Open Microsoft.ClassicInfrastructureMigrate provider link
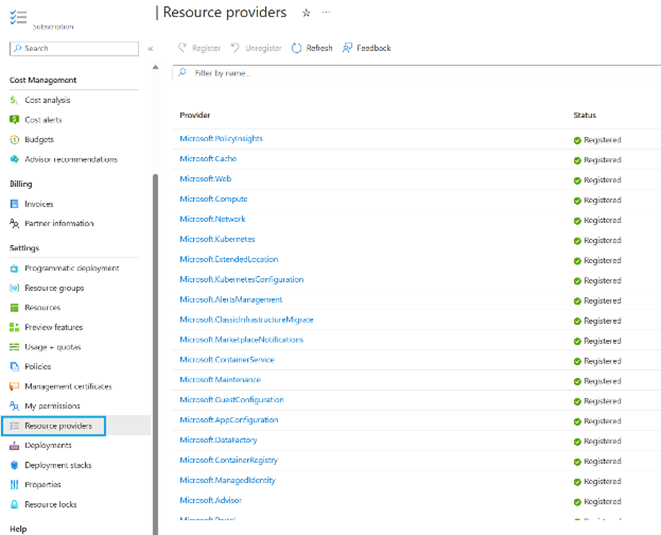Image resolution: width=661 pixels, height=535 pixels. 247,320
